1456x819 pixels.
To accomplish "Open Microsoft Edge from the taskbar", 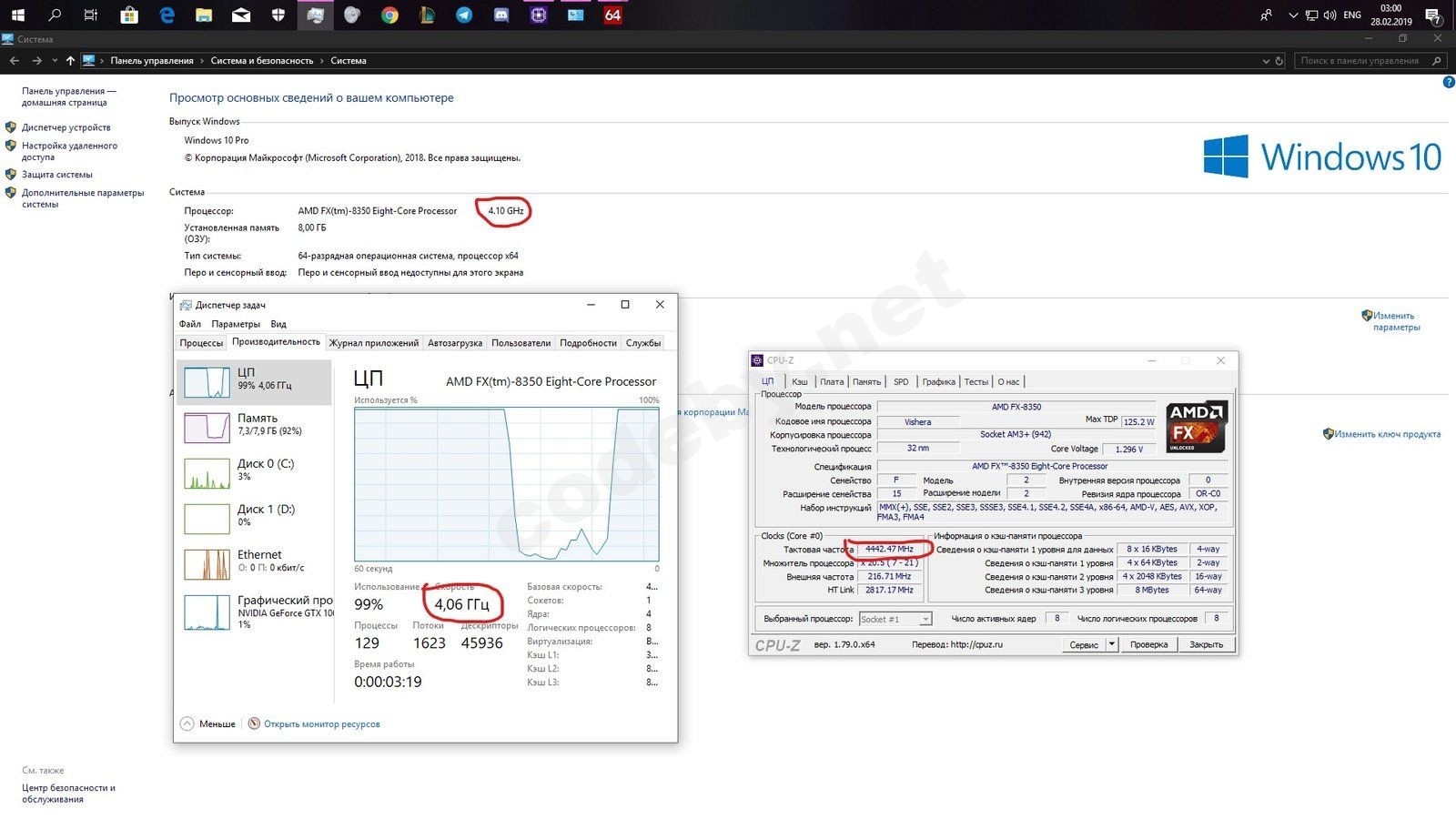I will pyautogui.click(x=167, y=15).
